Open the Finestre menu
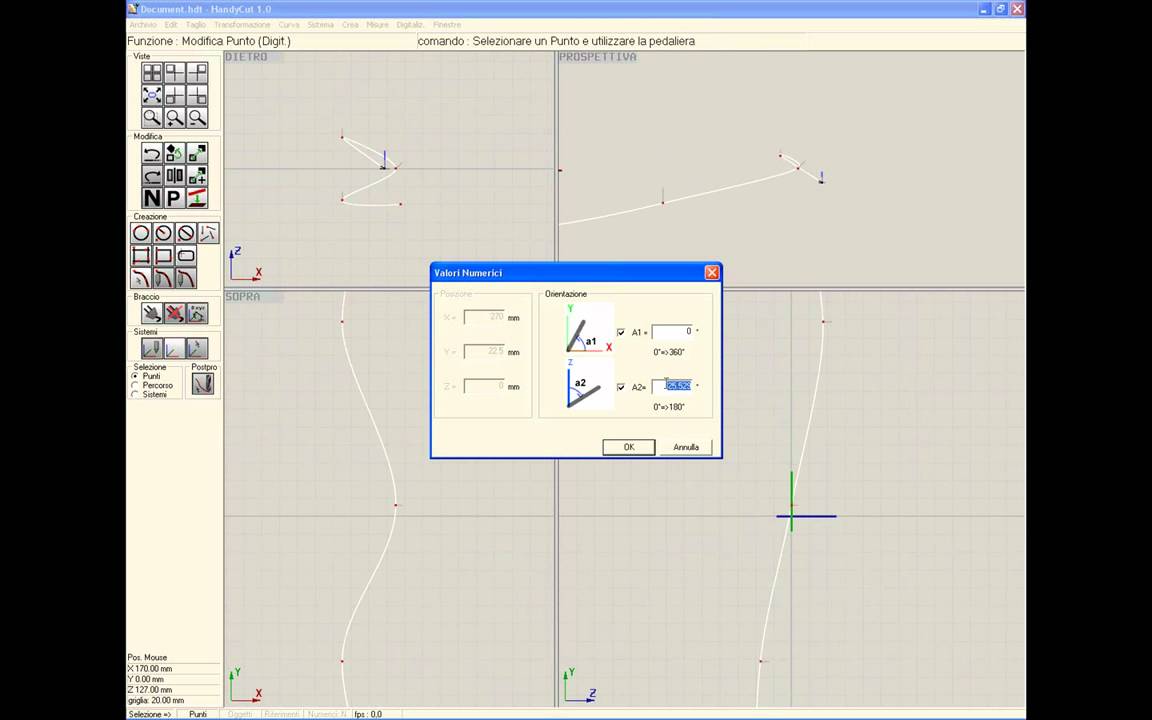The width and height of the screenshot is (1152, 720). (x=447, y=25)
